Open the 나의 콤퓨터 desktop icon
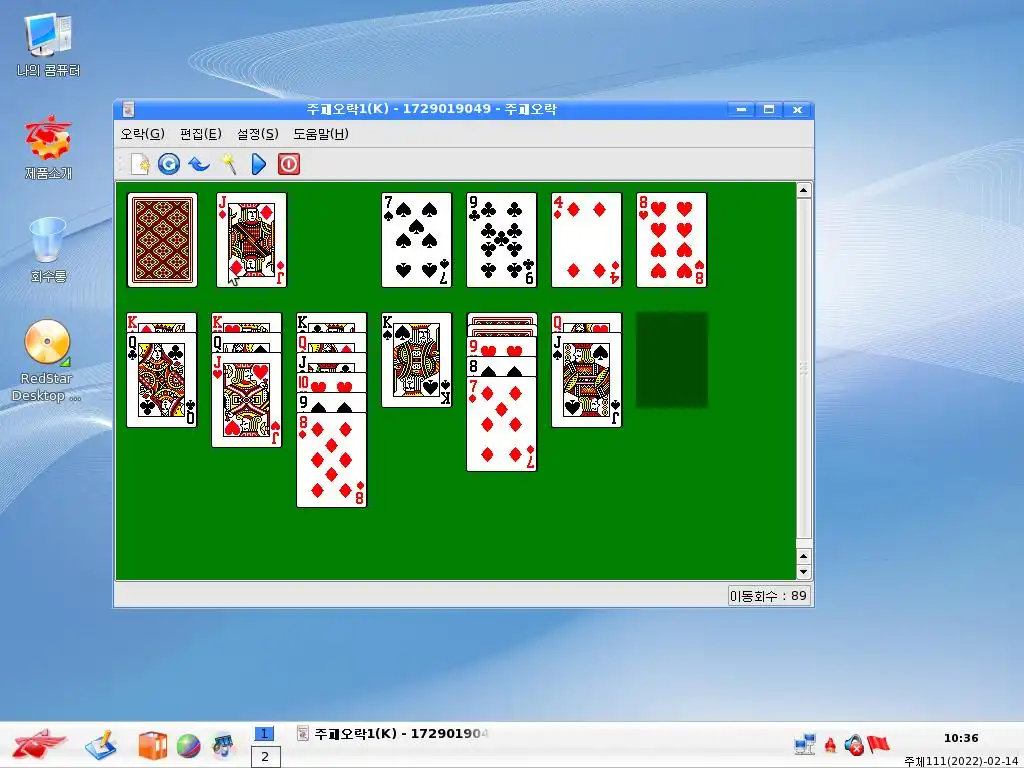Viewport: 1024px width, 768px height. [48, 46]
